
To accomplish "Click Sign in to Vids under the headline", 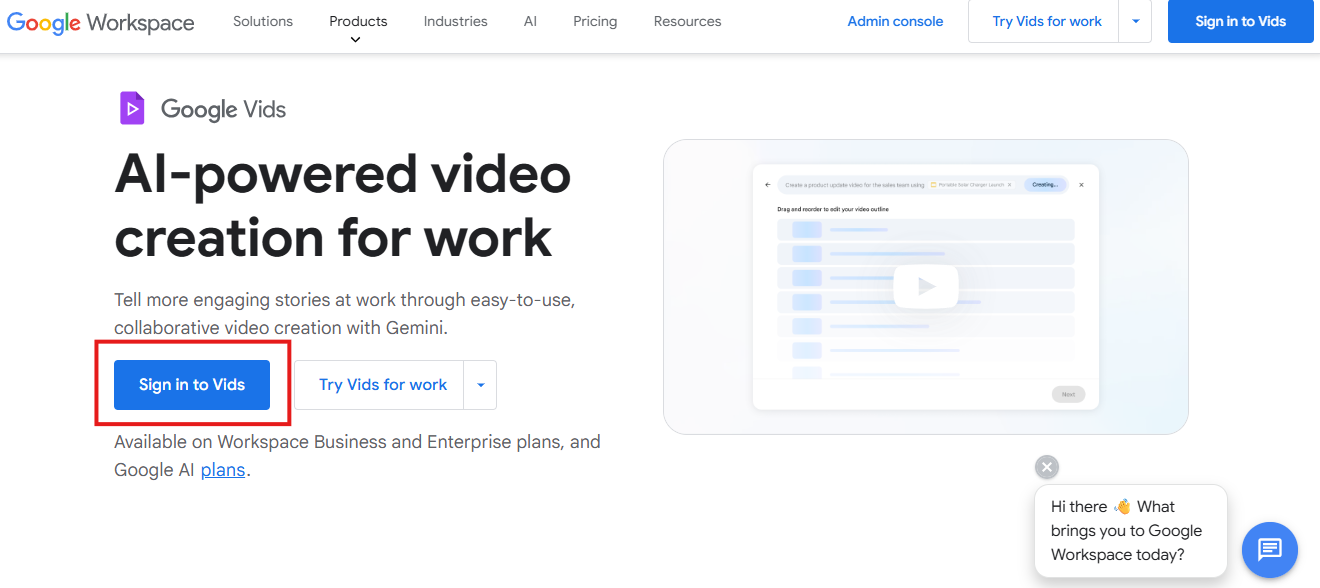I will pos(192,385).
